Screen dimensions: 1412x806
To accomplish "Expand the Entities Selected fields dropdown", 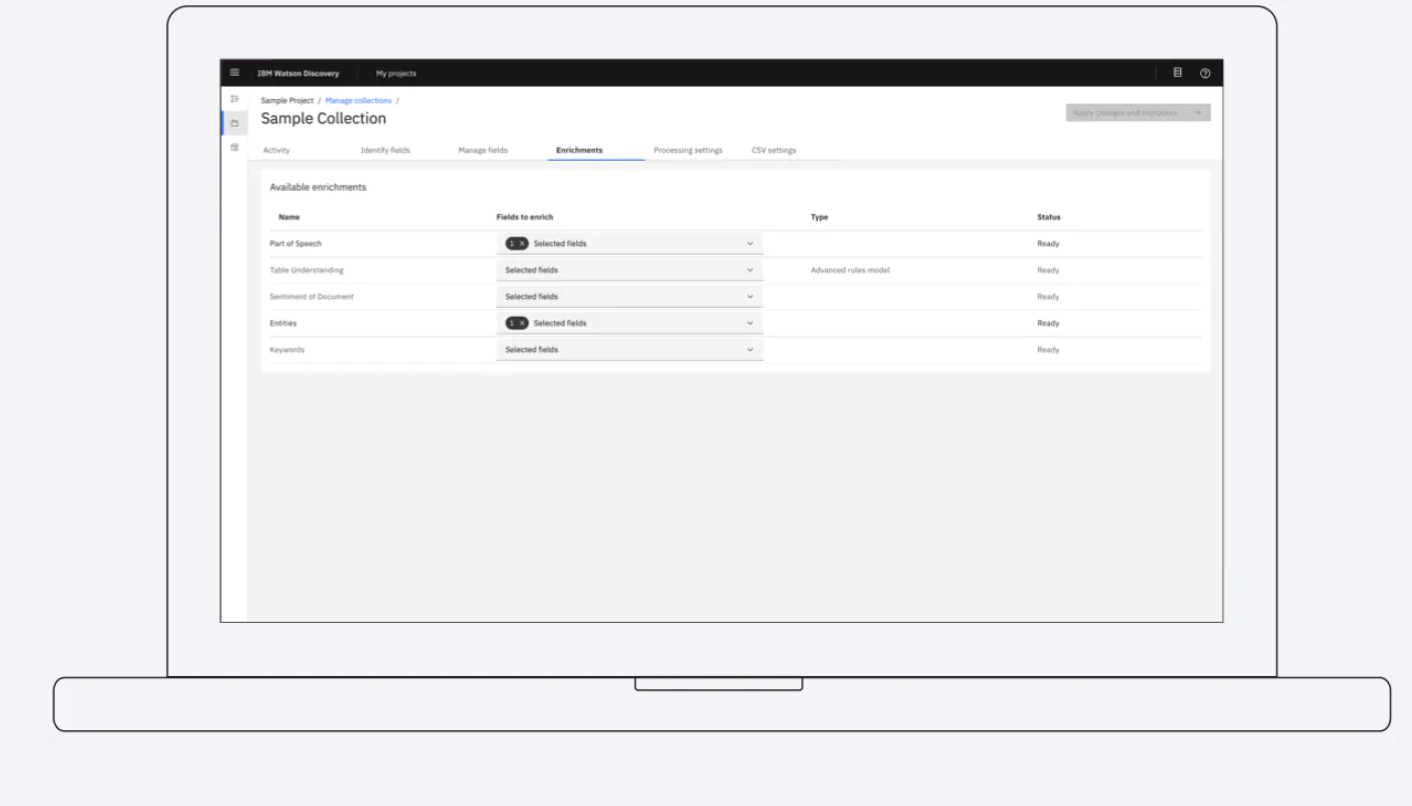I will click(x=749, y=322).
